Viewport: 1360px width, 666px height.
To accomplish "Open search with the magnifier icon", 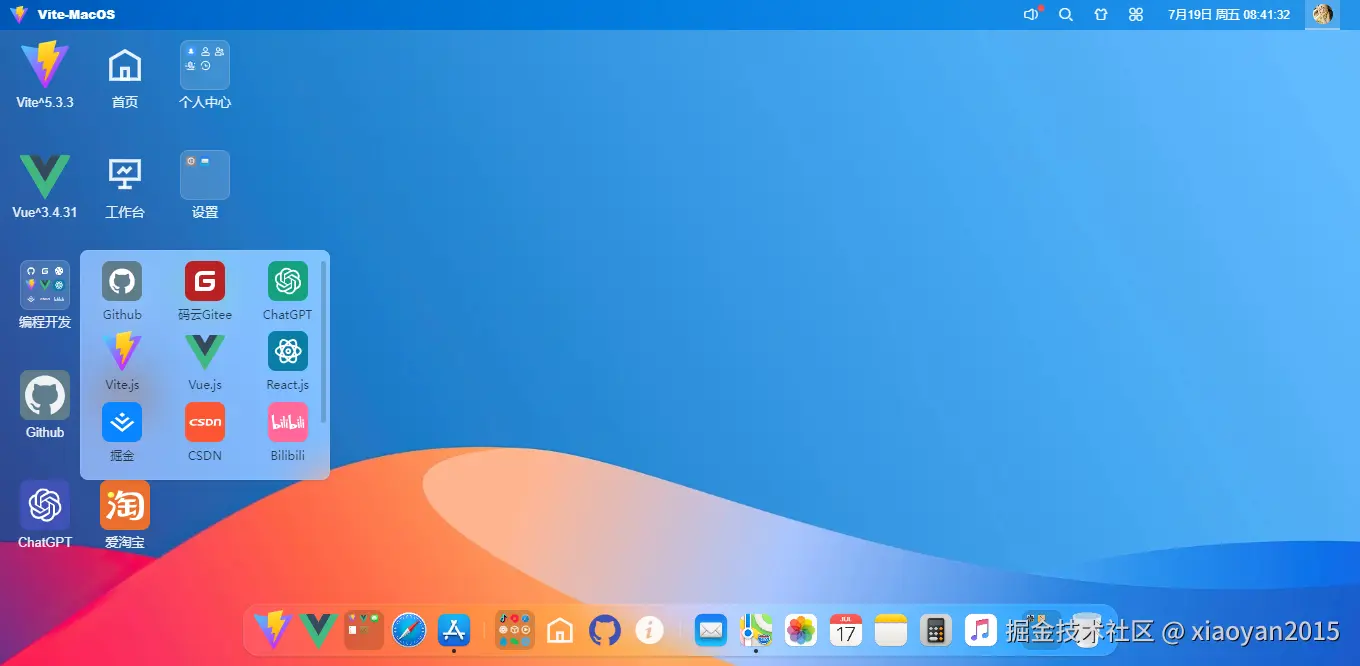I will click(x=1066, y=15).
